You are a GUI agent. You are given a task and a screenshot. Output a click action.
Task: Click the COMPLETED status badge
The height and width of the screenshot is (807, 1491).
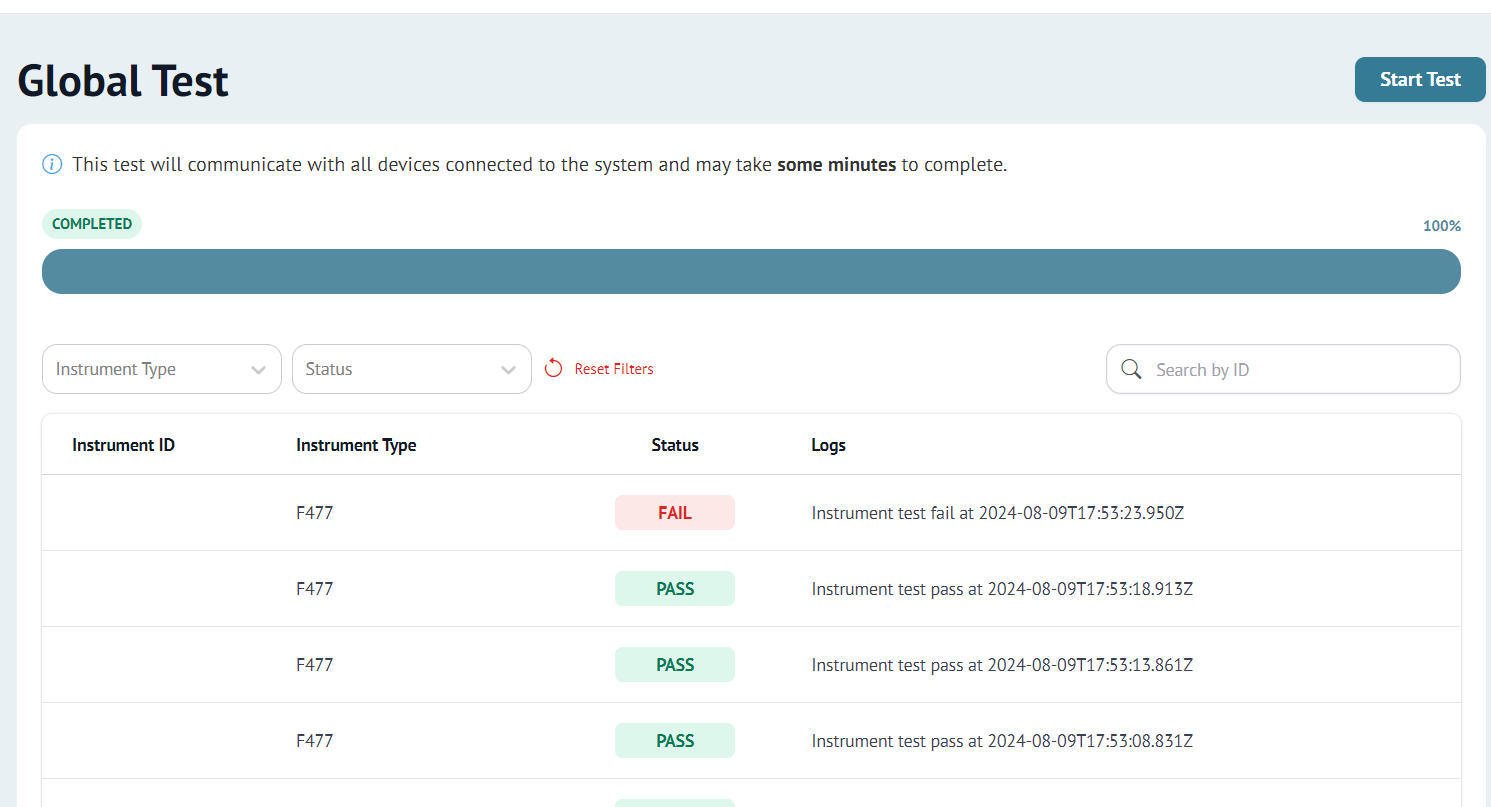pos(92,224)
